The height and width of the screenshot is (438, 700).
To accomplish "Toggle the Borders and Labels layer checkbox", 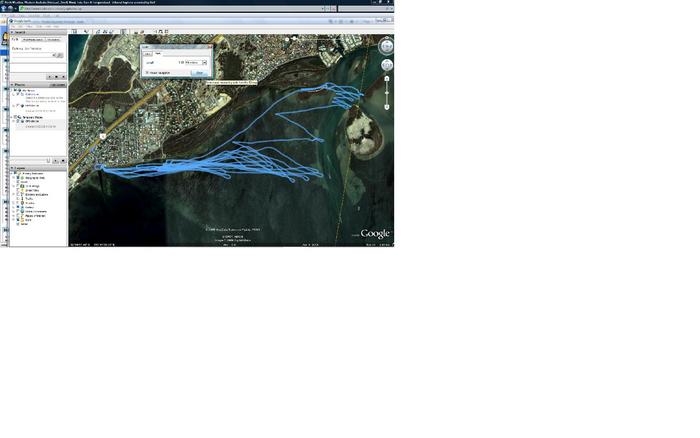I will click(18, 195).
